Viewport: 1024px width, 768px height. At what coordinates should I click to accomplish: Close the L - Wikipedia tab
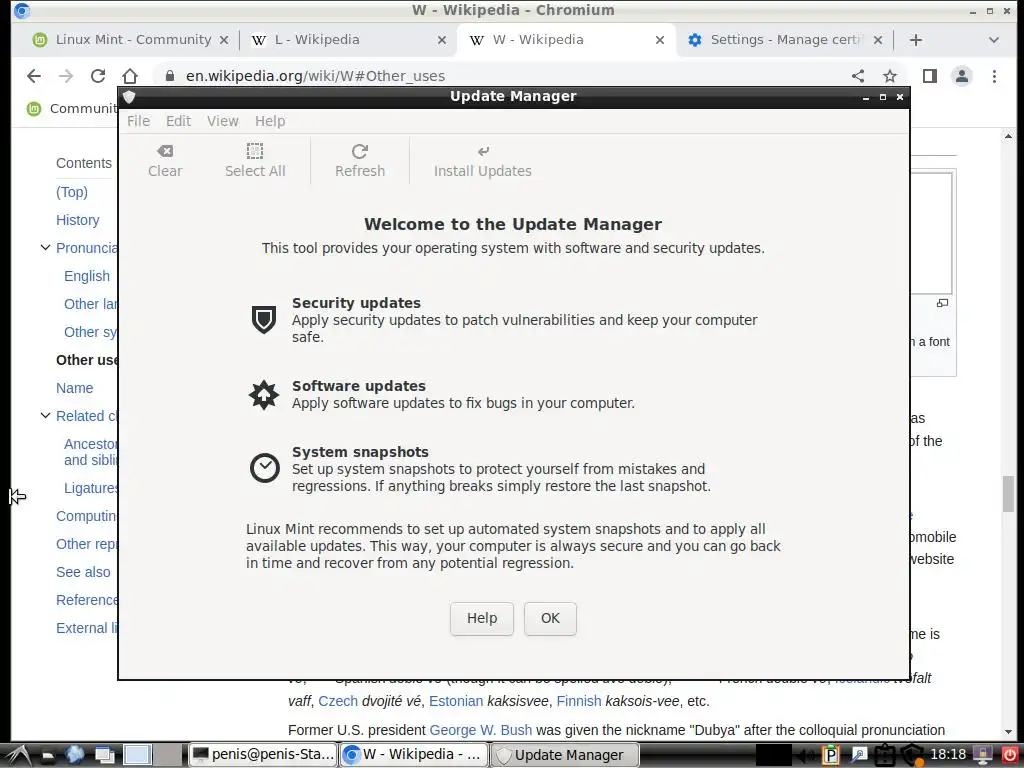441,40
